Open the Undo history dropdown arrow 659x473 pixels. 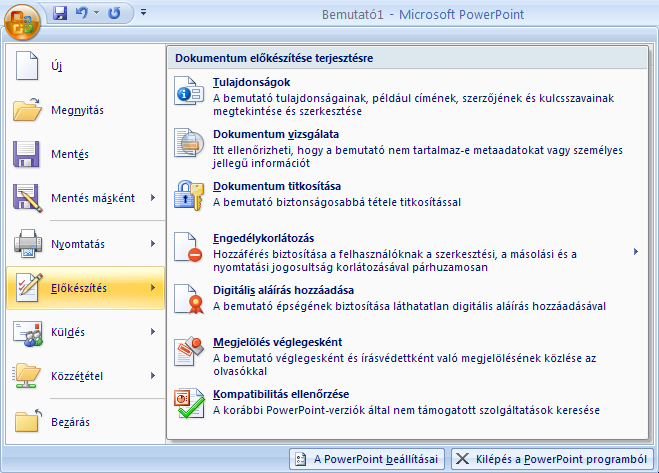point(96,13)
